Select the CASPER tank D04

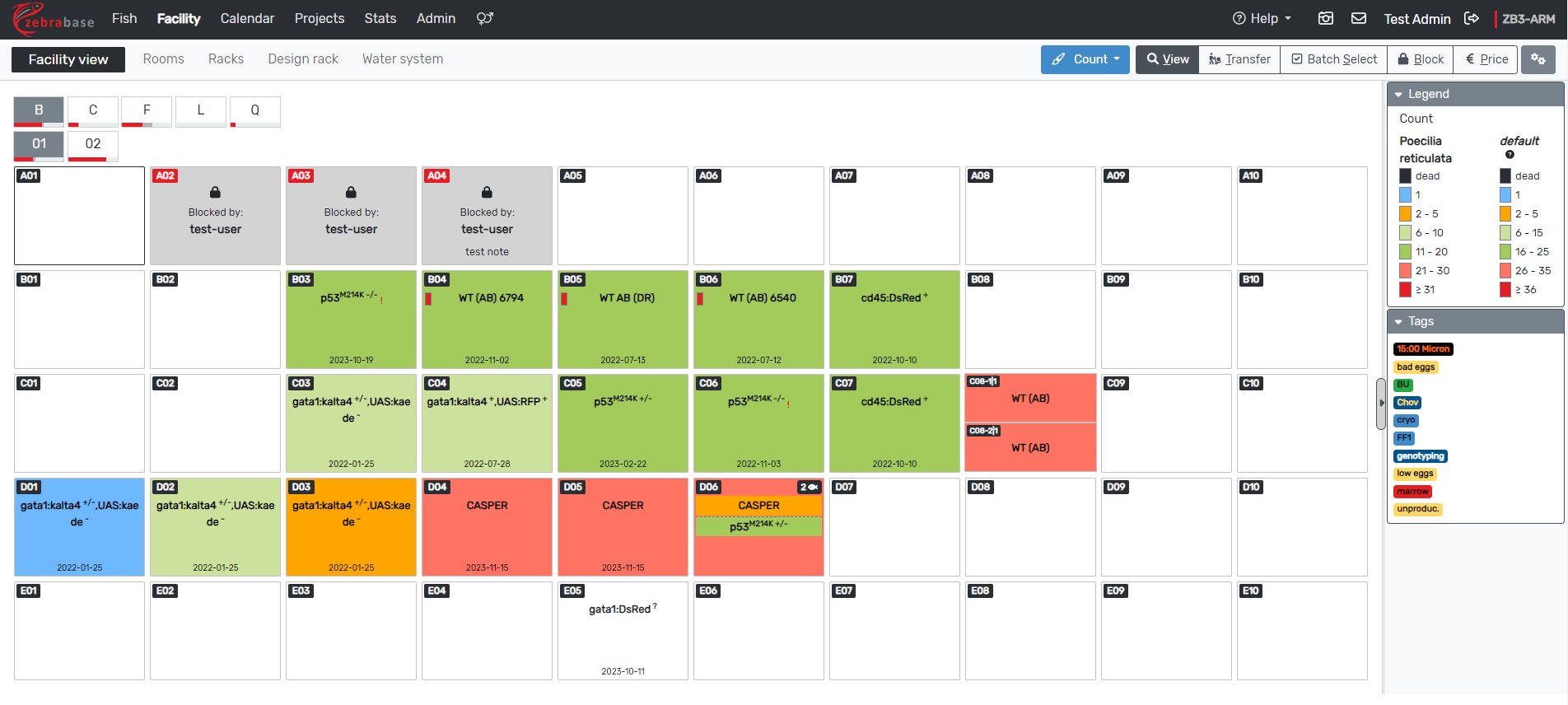(487, 527)
